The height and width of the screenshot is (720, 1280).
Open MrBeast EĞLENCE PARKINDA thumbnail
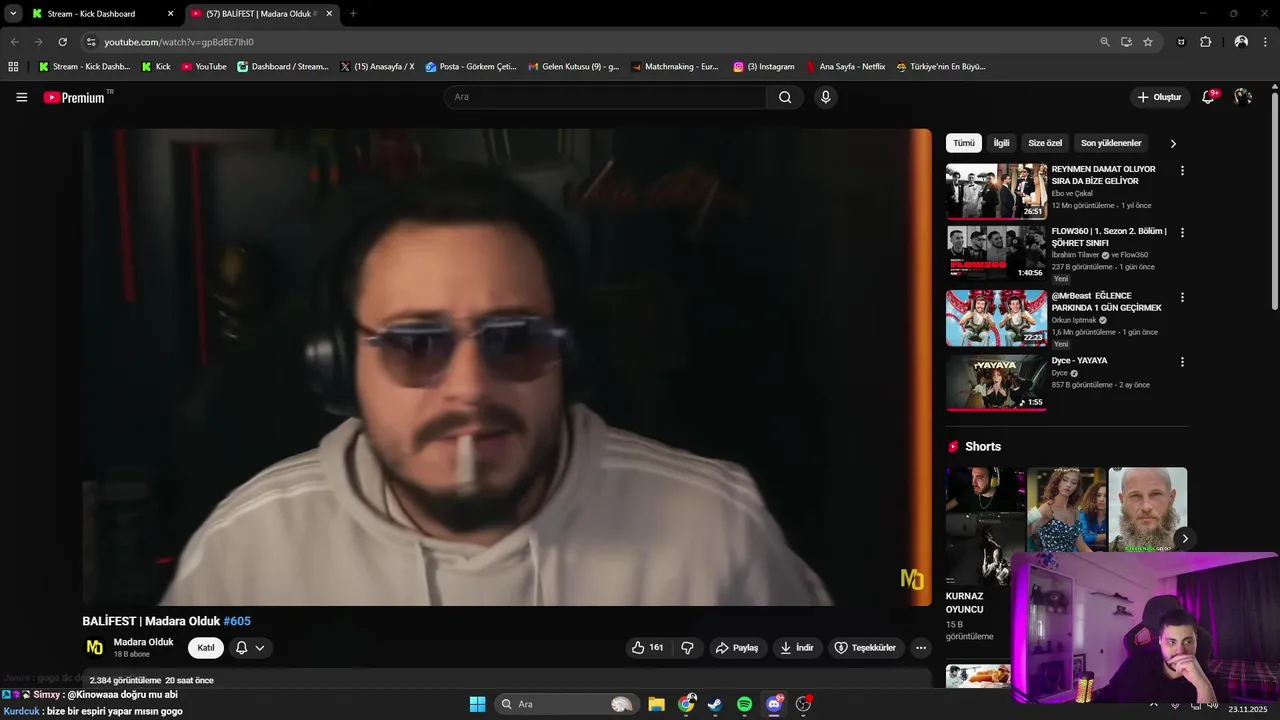coord(996,318)
